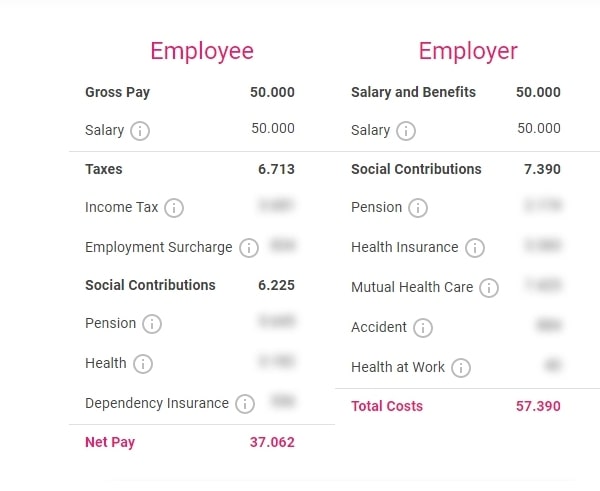
Task: Show info for Employment Surcharge
Action: [249, 248]
